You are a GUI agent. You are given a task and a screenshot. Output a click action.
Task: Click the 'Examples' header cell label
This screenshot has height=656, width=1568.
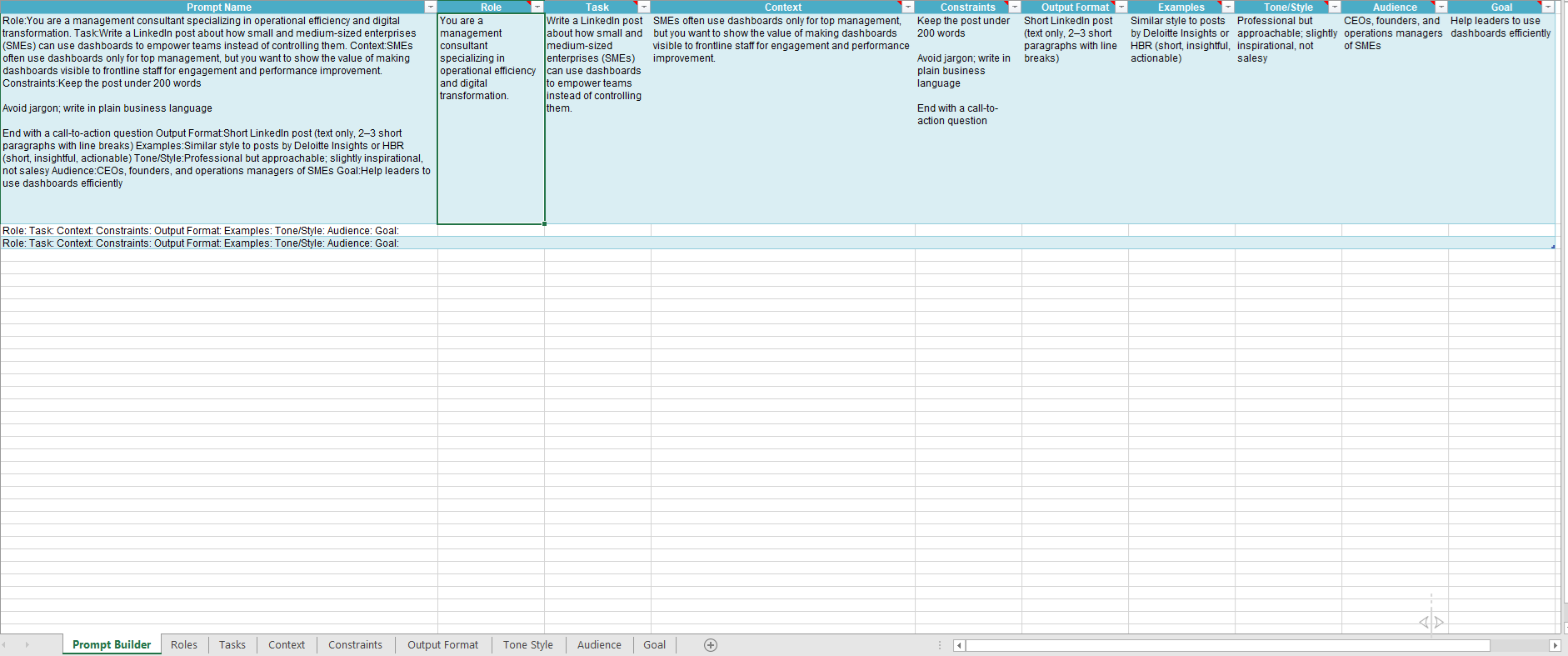(x=1181, y=7)
